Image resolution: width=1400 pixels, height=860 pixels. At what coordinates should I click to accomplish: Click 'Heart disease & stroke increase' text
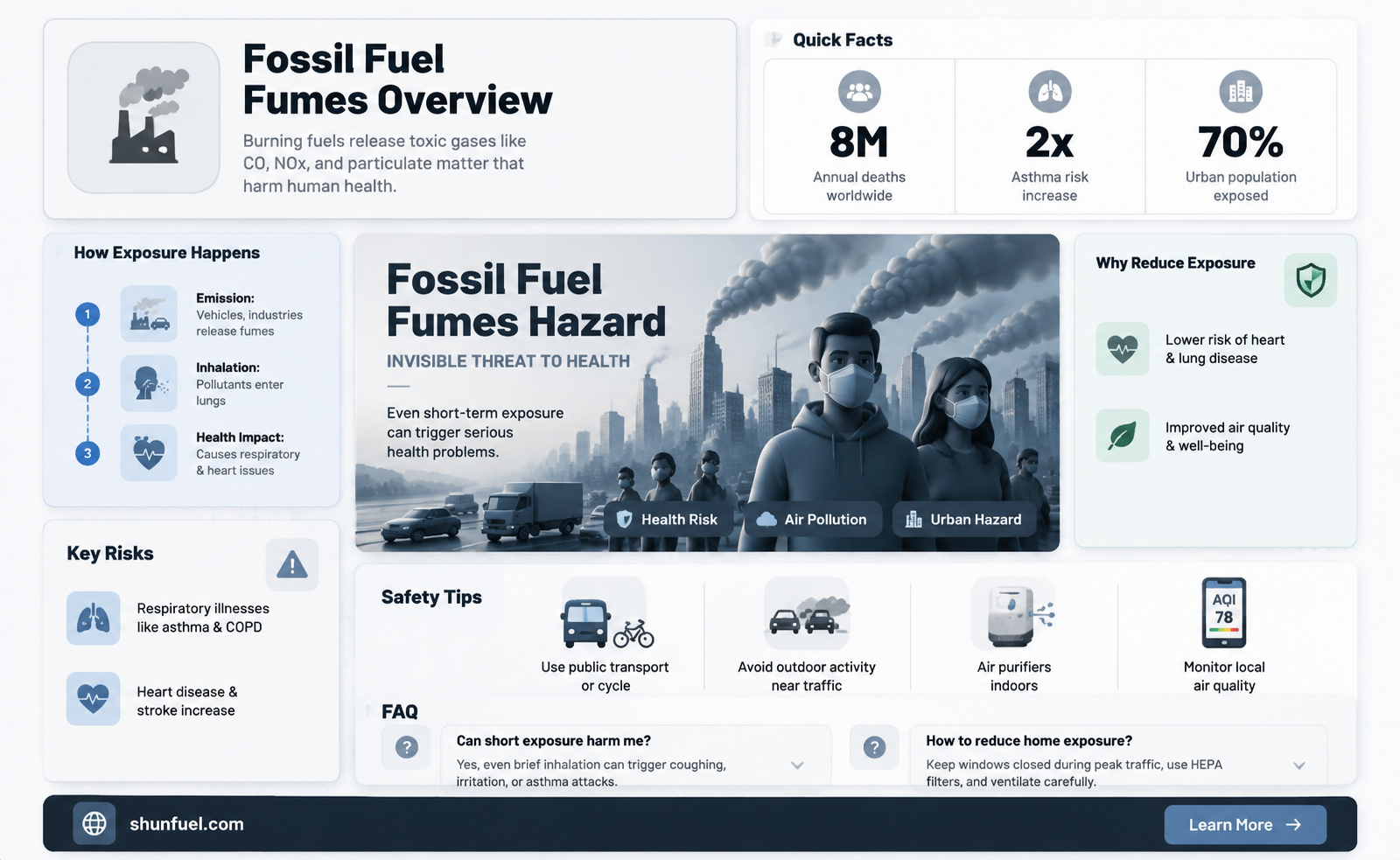coord(187,701)
